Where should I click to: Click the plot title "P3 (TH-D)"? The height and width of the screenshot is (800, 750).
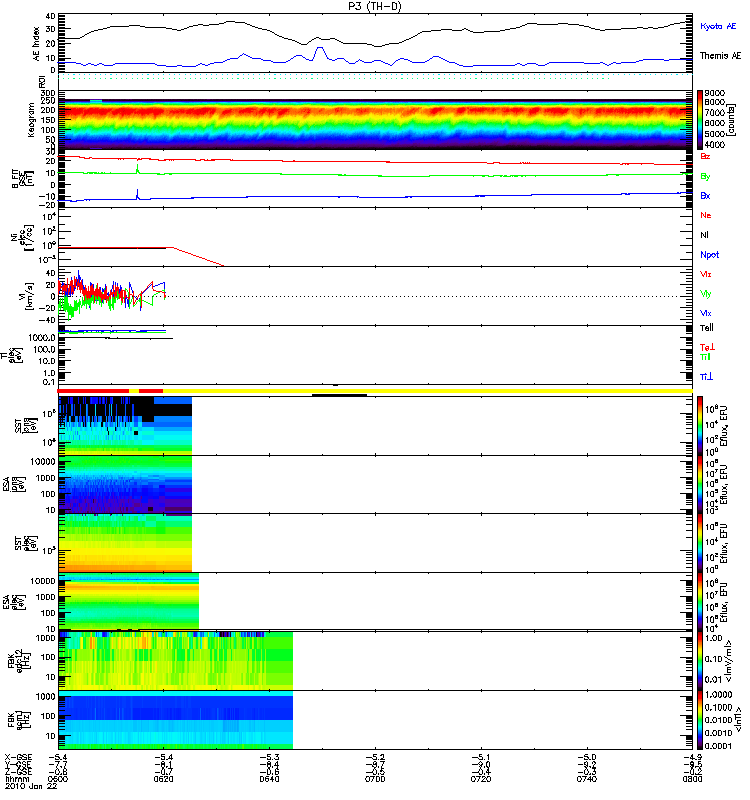374,6
